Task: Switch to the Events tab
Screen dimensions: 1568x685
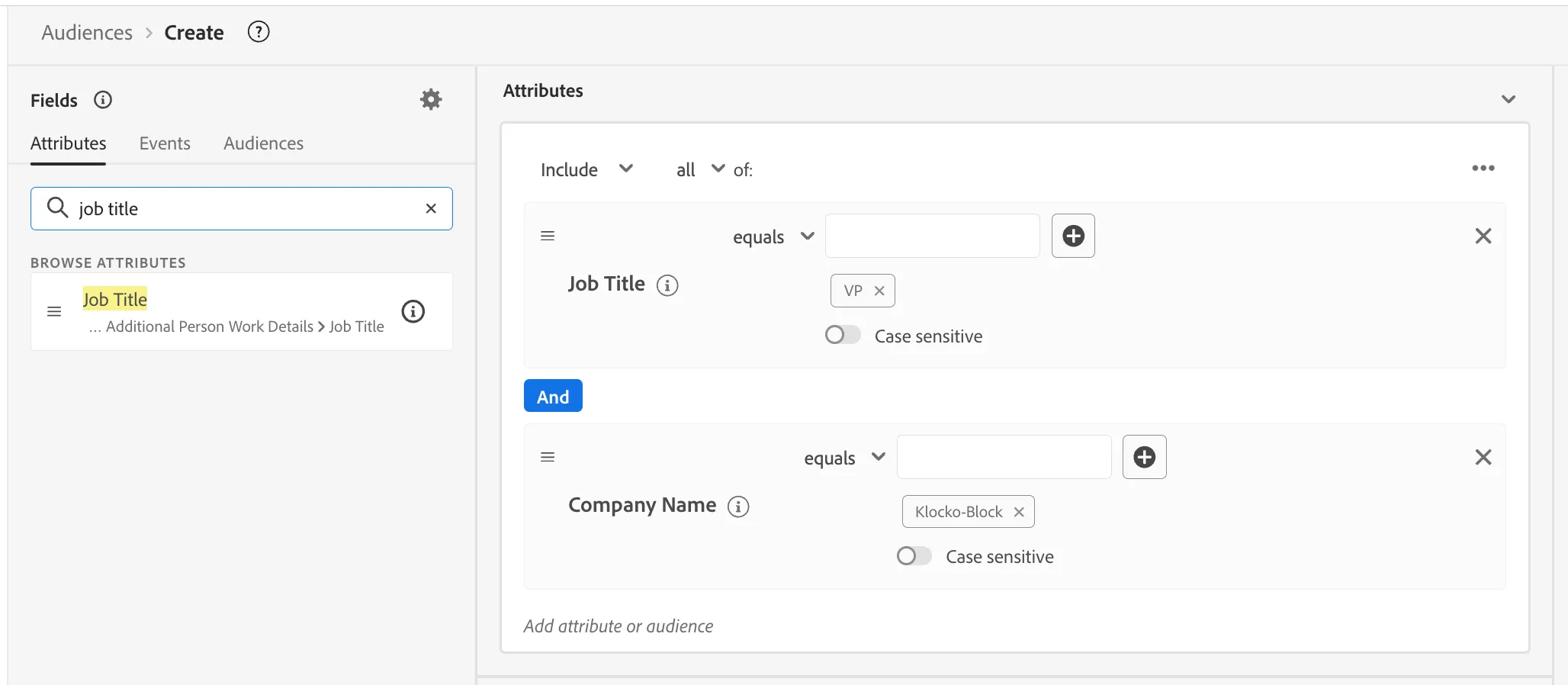Action: (165, 143)
